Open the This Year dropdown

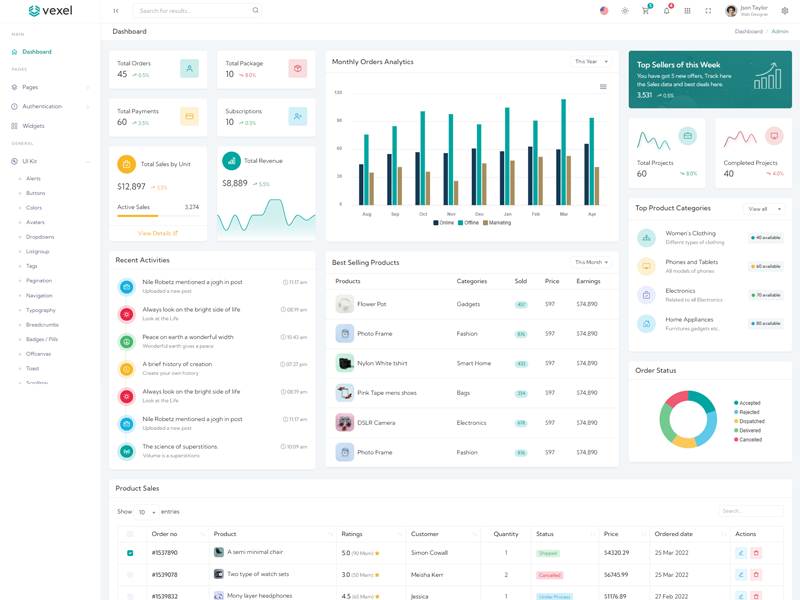[x=591, y=62]
